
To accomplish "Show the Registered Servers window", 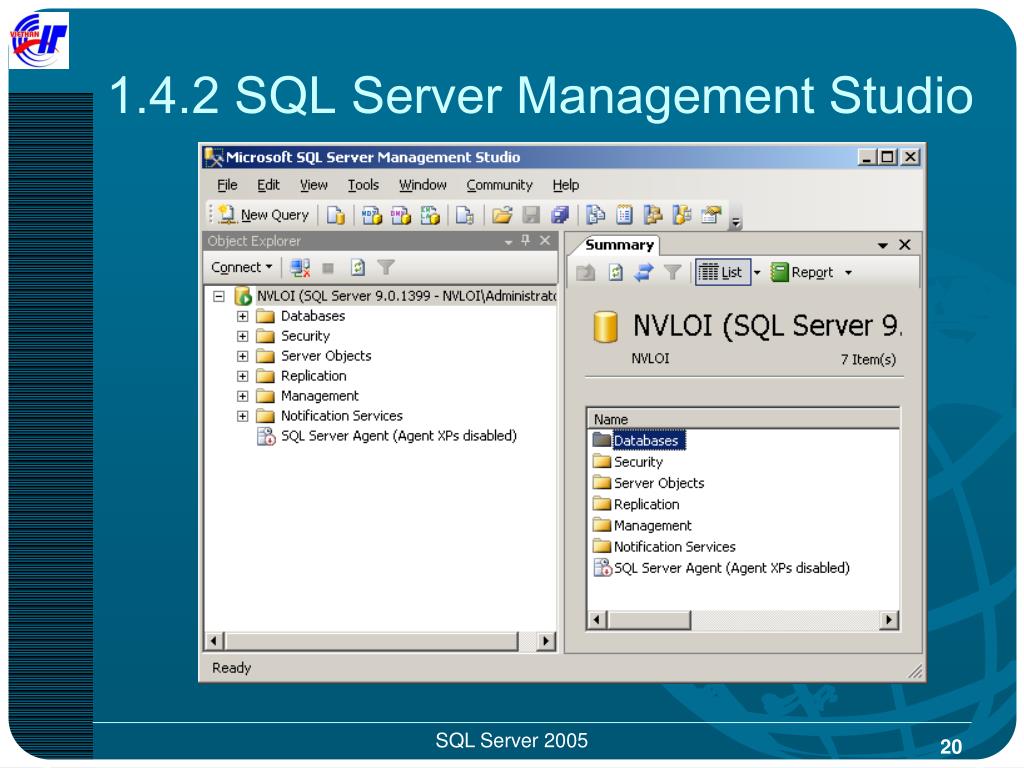I will point(595,215).
